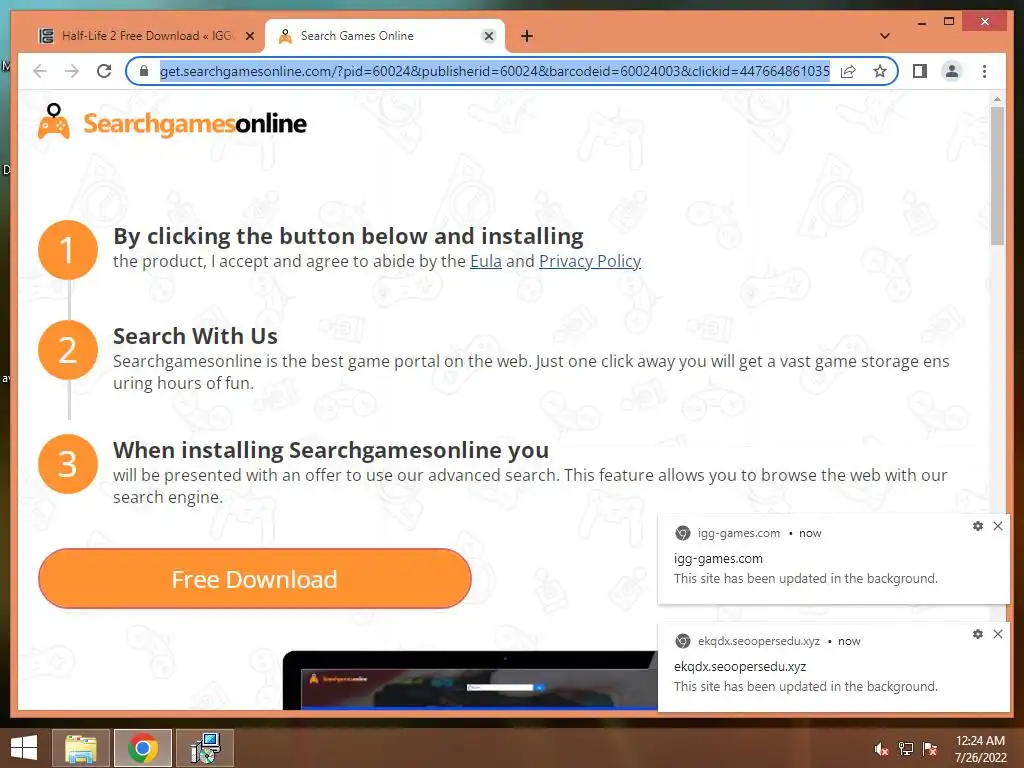Open Chrome's three-dot menu
The width and height of the screenshot is (1024, 768).
(x=984, y=71)
